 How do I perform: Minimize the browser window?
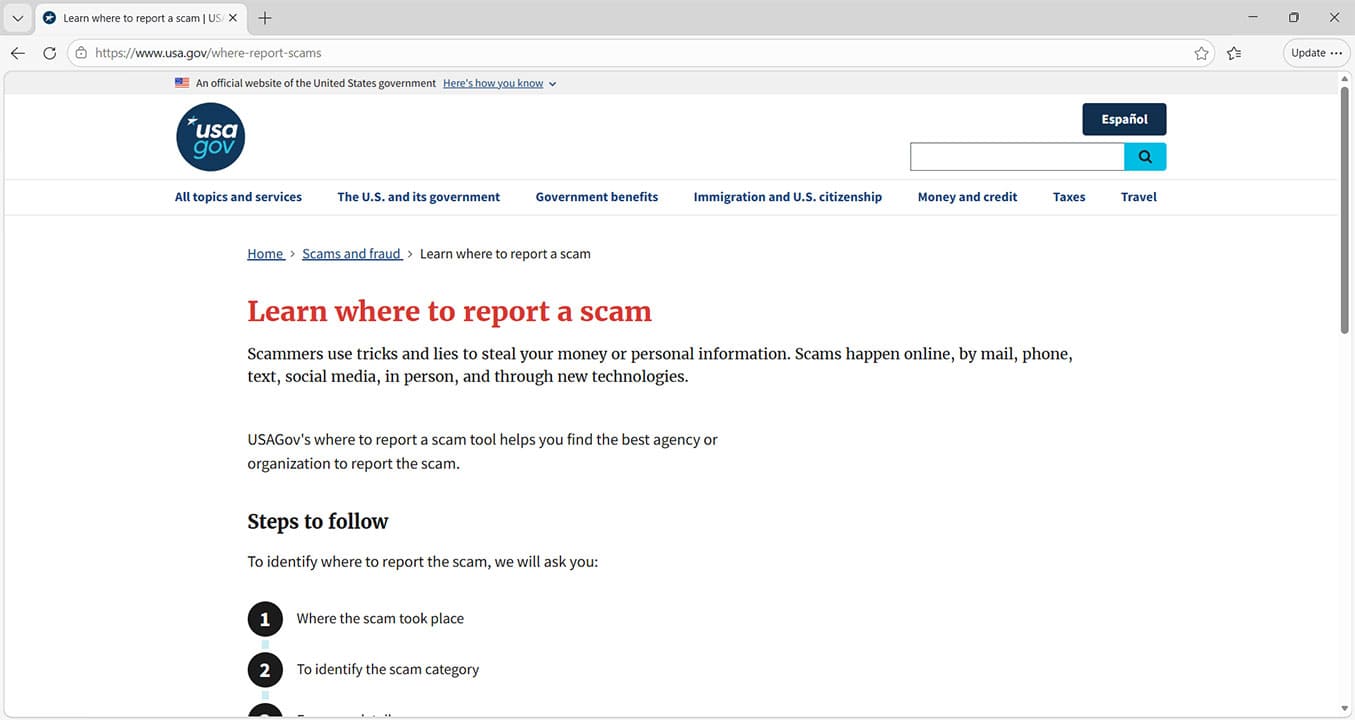tap(1253, 18)
